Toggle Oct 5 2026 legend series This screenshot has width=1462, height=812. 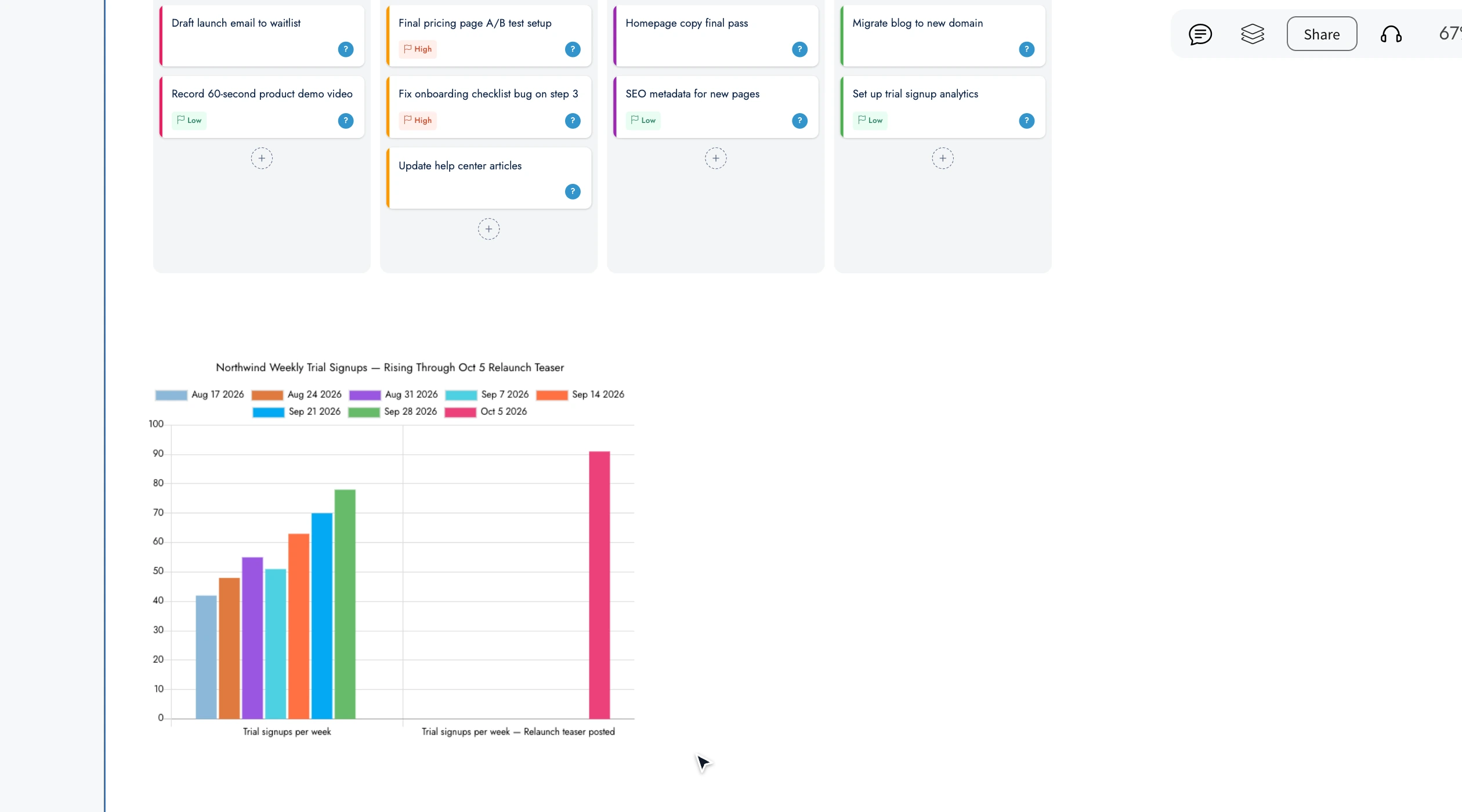(x=486, y=412)
